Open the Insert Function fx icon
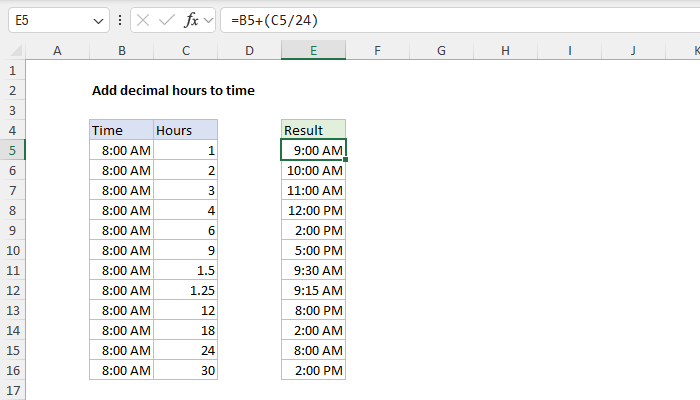This screenshot has width=700, height=400. 191,20
